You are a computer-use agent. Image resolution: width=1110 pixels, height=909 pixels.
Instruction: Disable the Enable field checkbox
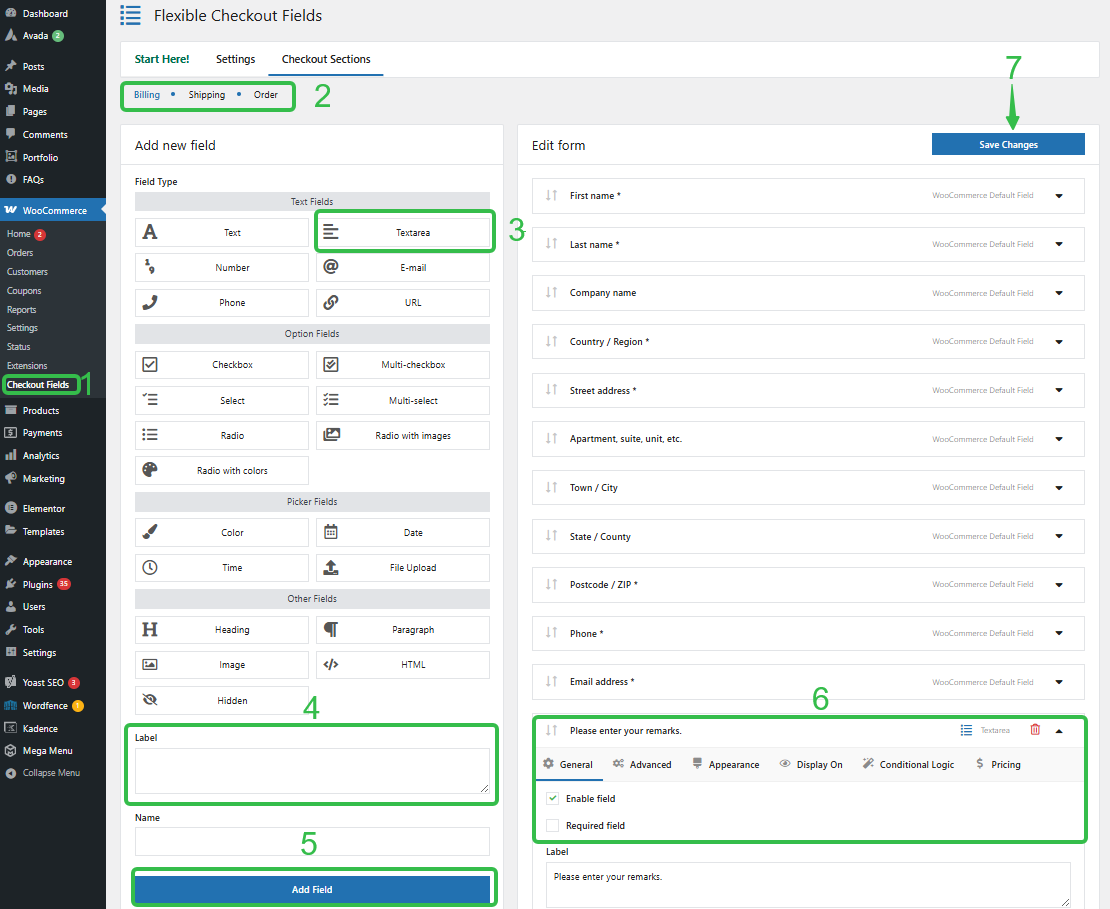(x=551, y=798)
